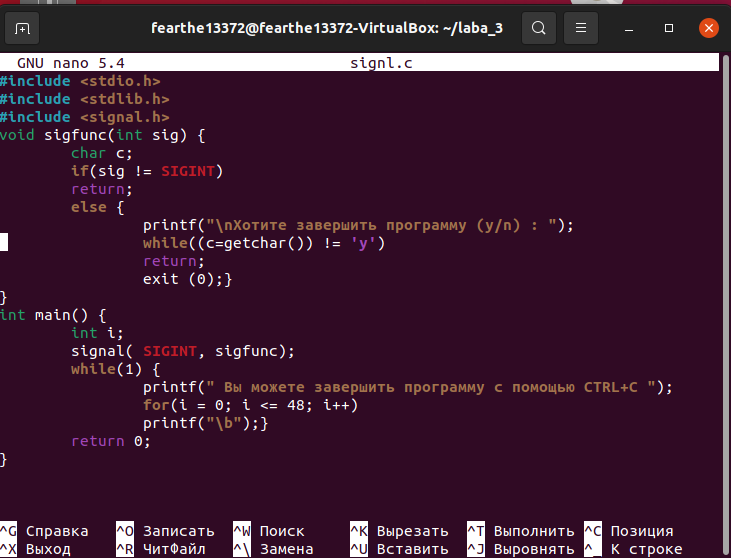The image size is (731, 558).
Task: Click the ^T Выполнить shortcut
Action: [521, 531]
